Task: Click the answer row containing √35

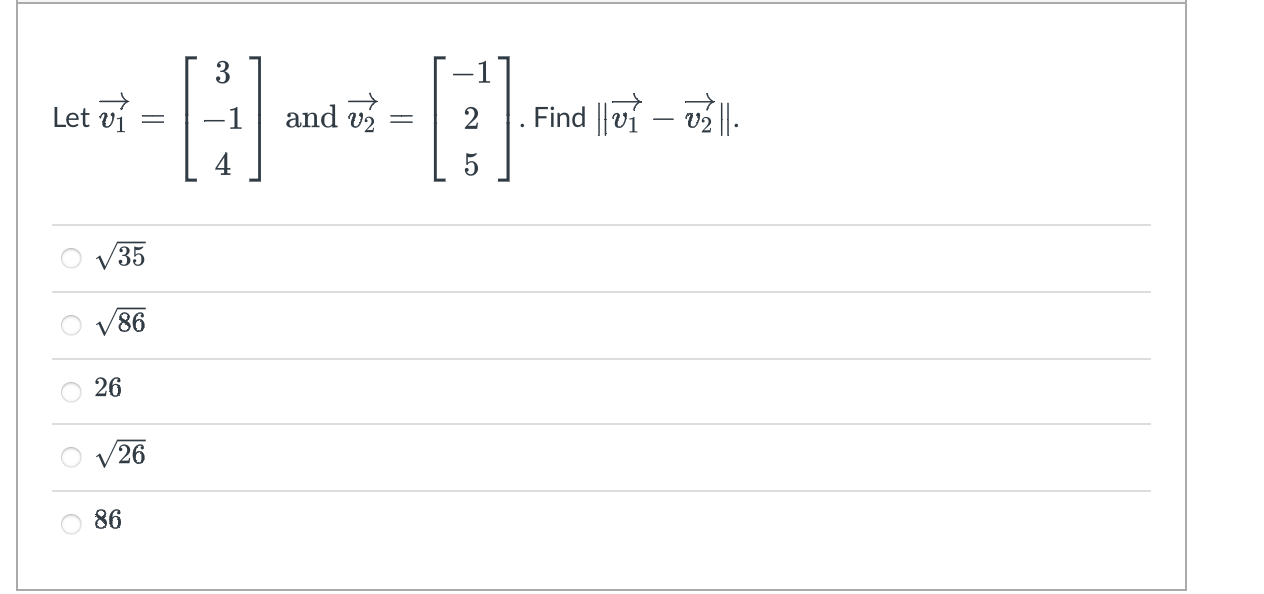Action: 400,257
